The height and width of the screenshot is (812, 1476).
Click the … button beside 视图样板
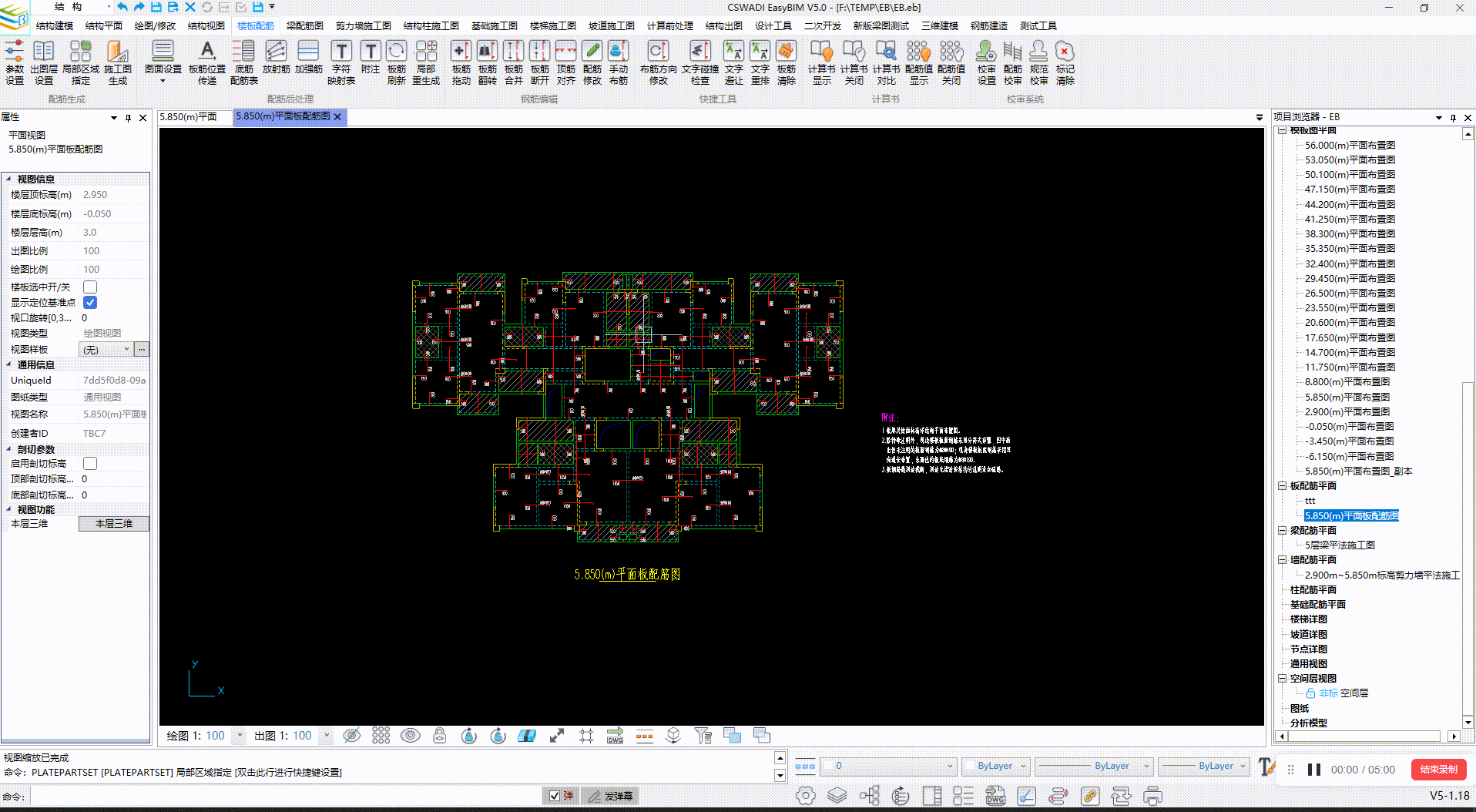(x=142, y=350)
